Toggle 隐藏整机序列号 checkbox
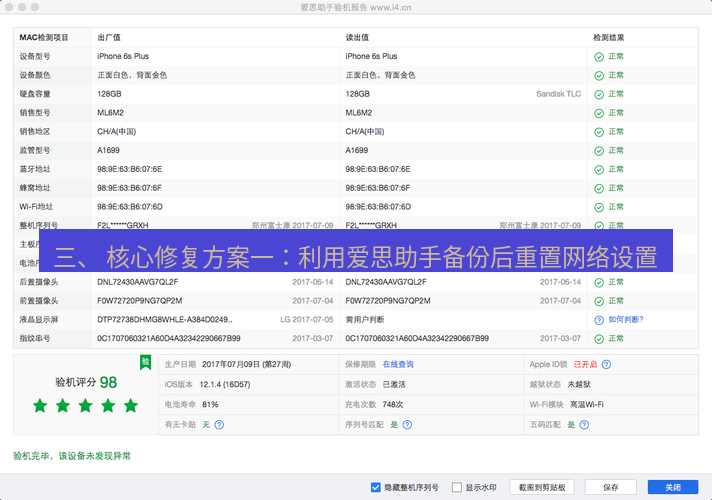Screen dimensions: 712x500 tap(376, 487)
